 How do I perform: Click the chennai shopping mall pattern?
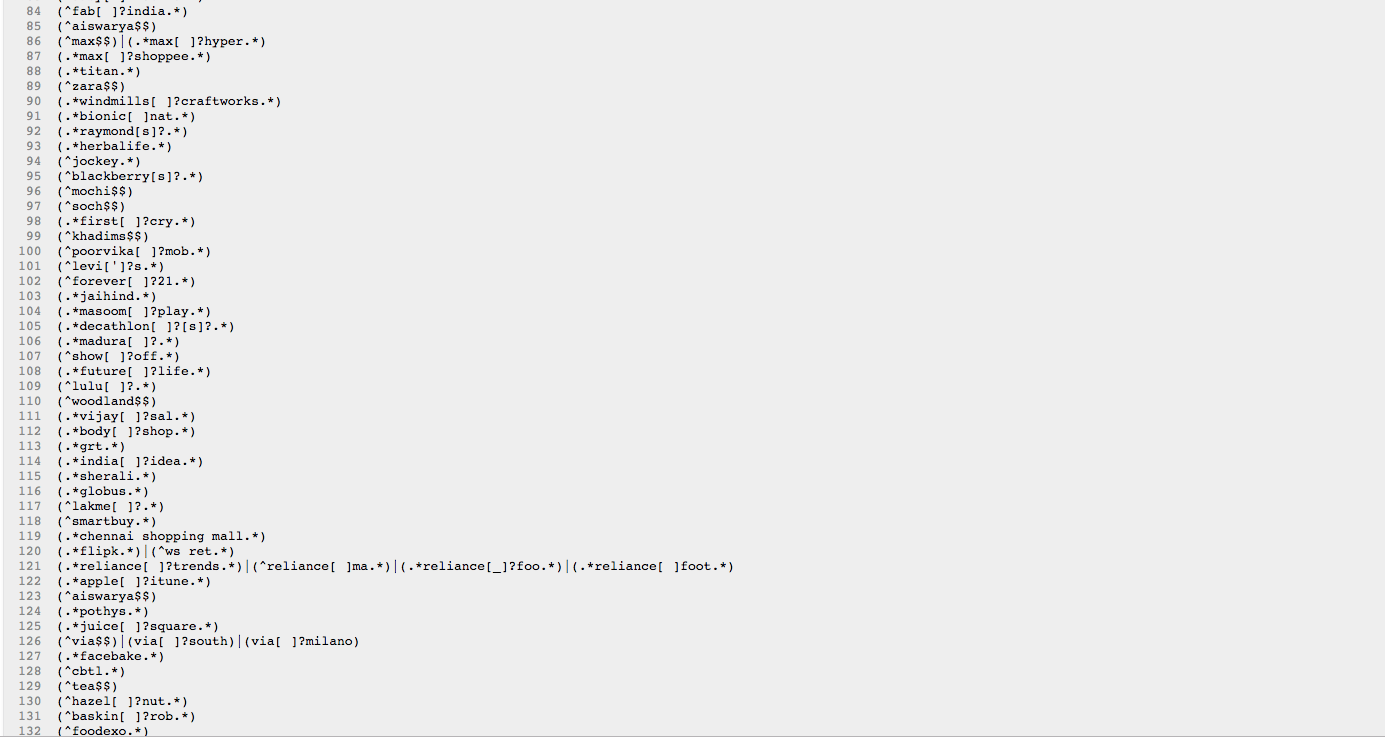coord(160,537)
